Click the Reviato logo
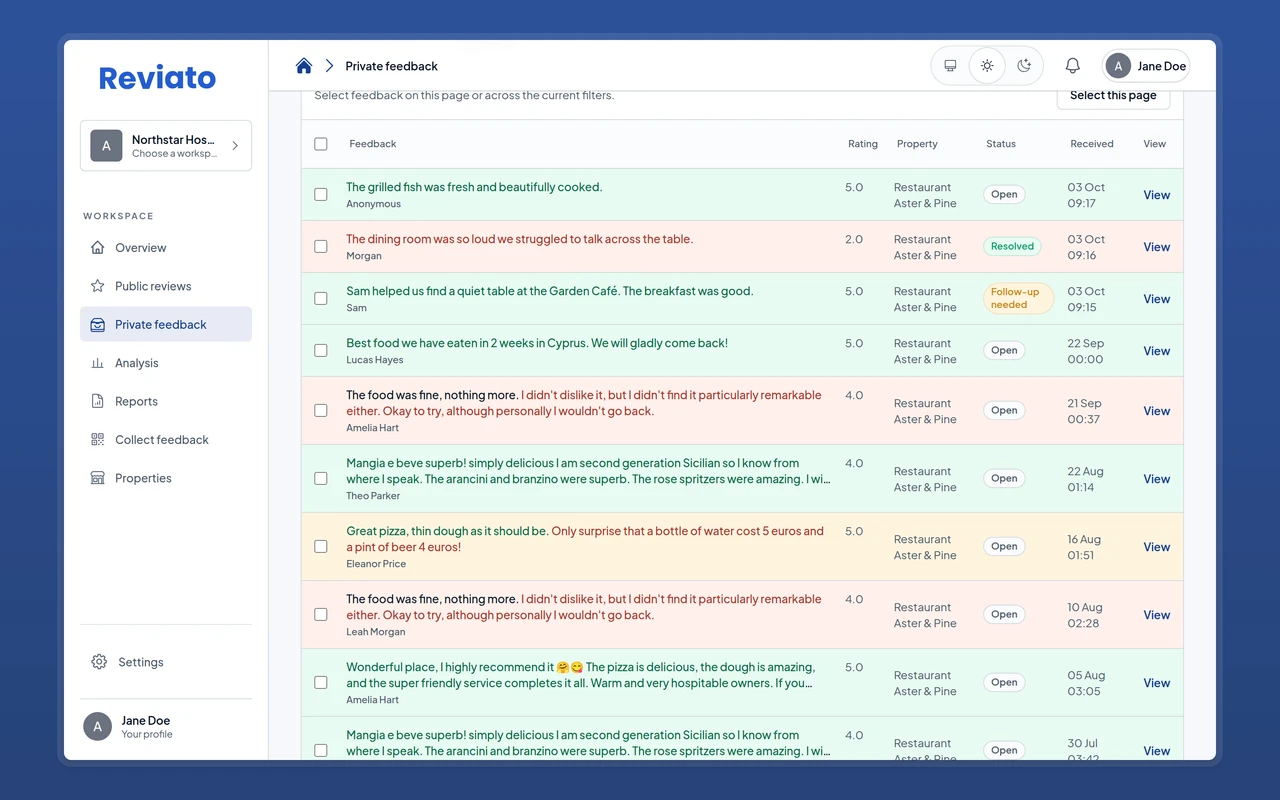Viewport: 1280px width, 800px height. pos(157,78)
